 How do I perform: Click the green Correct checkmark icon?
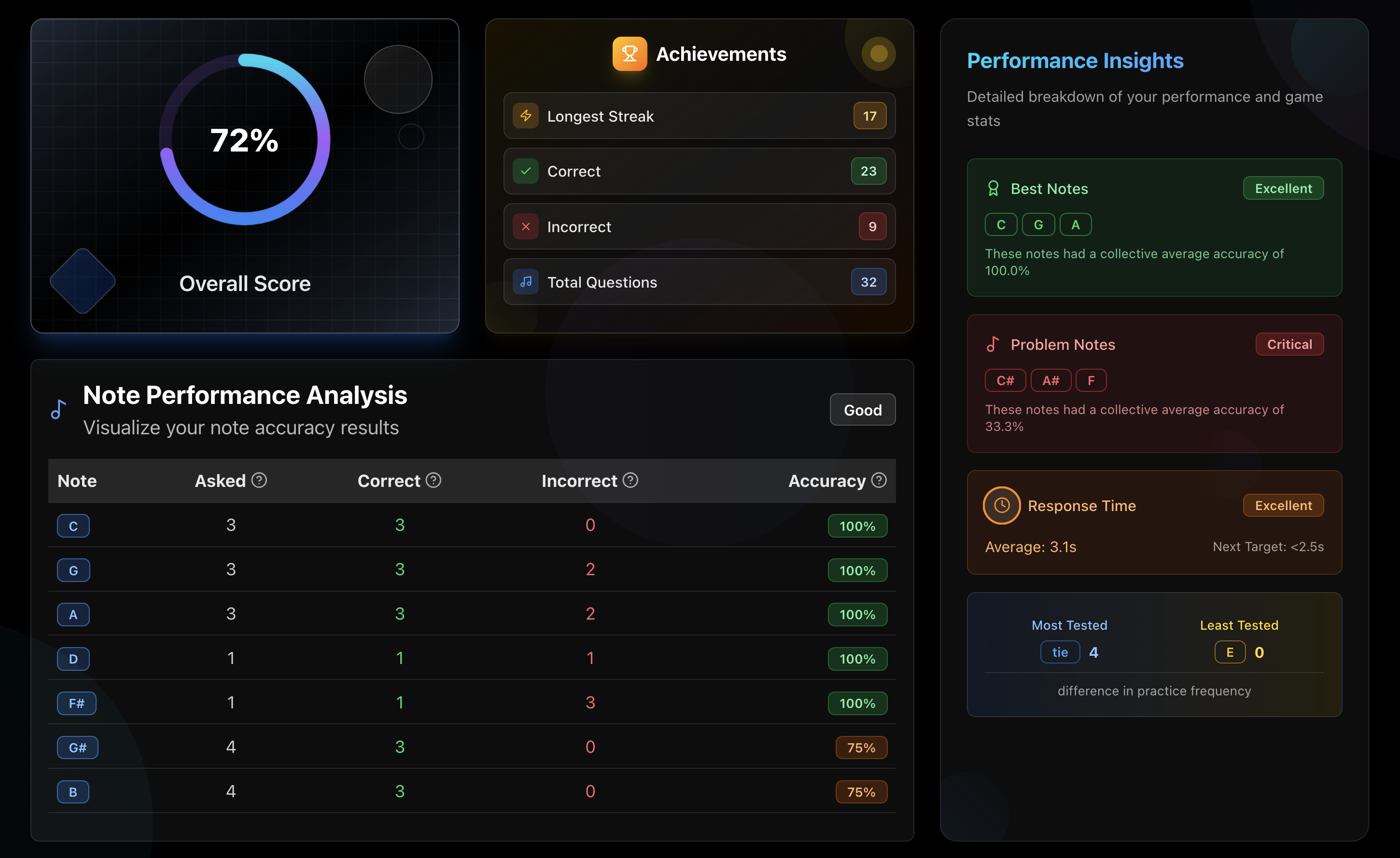coord(526,171)
